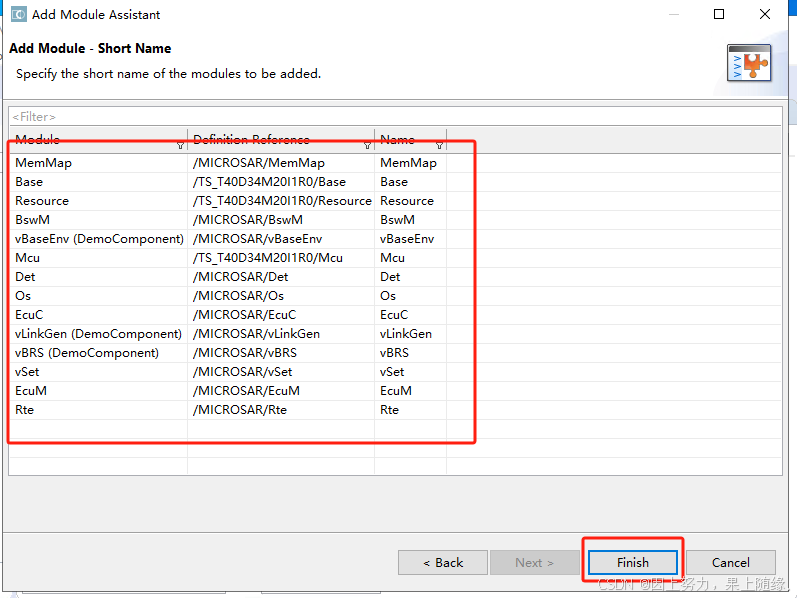The image size is (797, 598).
Task: Select the vBRS (DemoComponent) module cell
Action: [98, 353]
